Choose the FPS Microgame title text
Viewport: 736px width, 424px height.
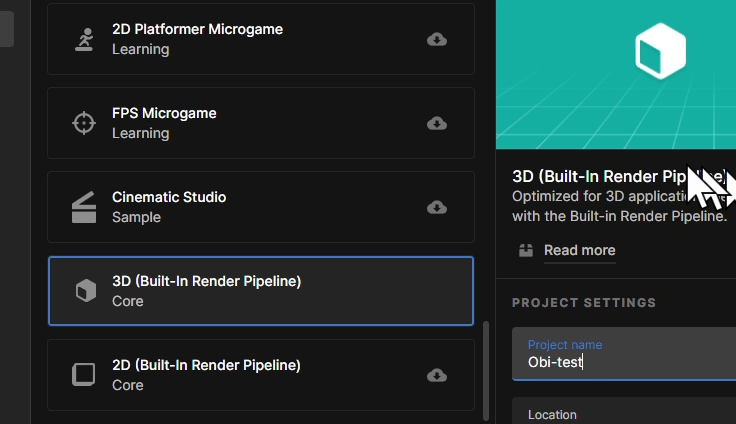[164, 113]
